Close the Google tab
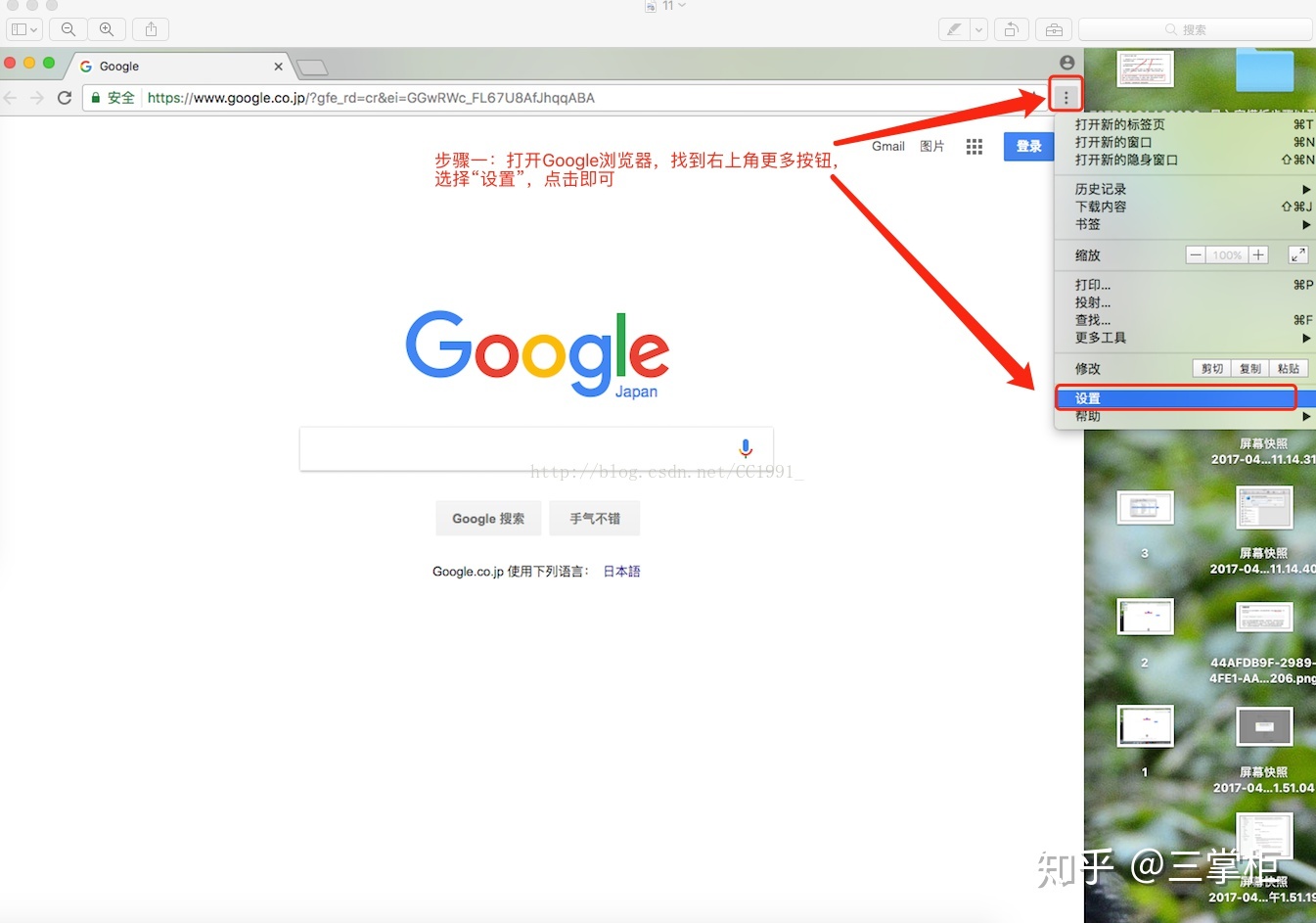This screenshot has width=1316, height=923. pos(278,67)
